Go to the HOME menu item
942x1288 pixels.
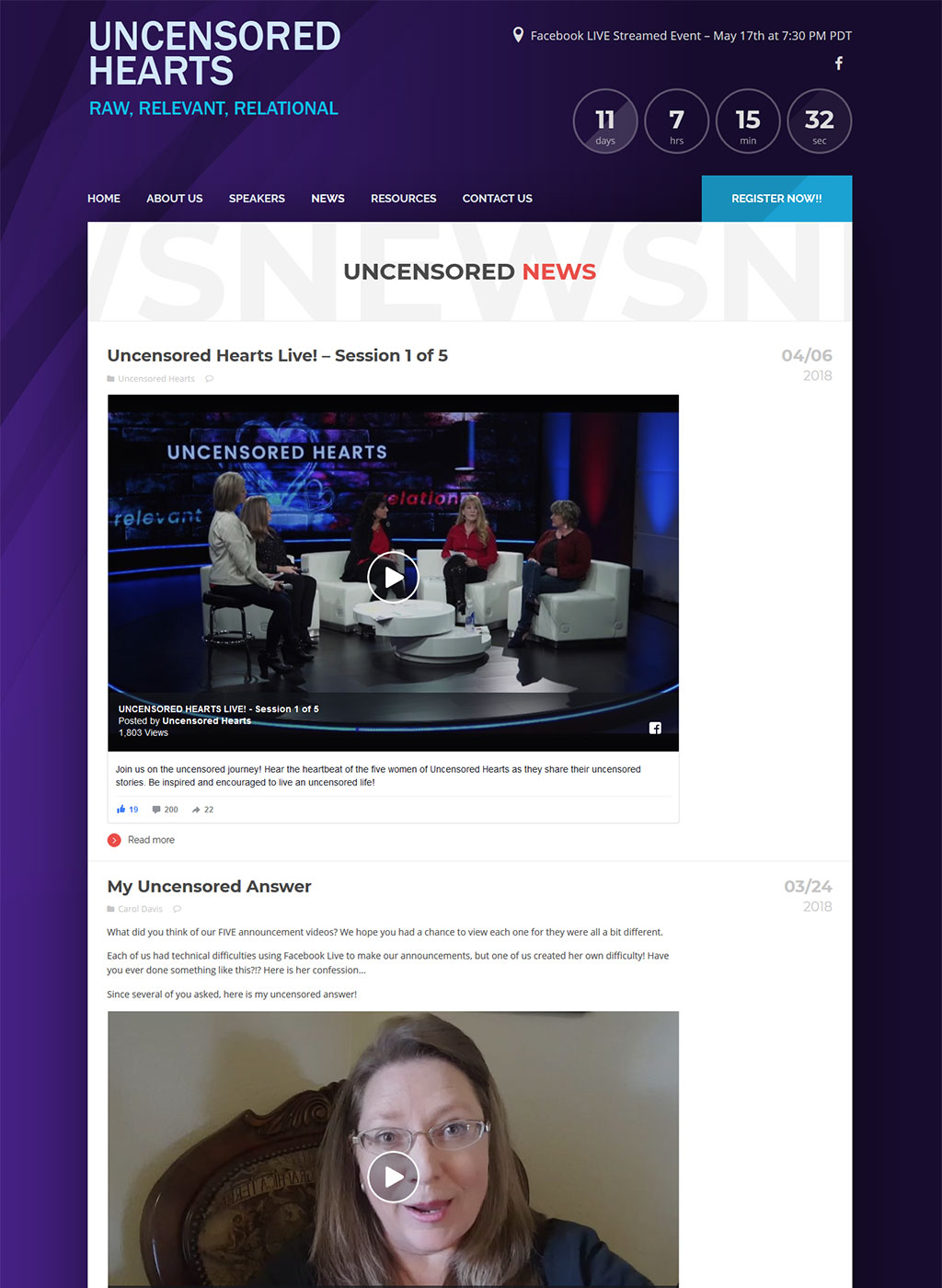pyautogui.click(x=104, y=199)
